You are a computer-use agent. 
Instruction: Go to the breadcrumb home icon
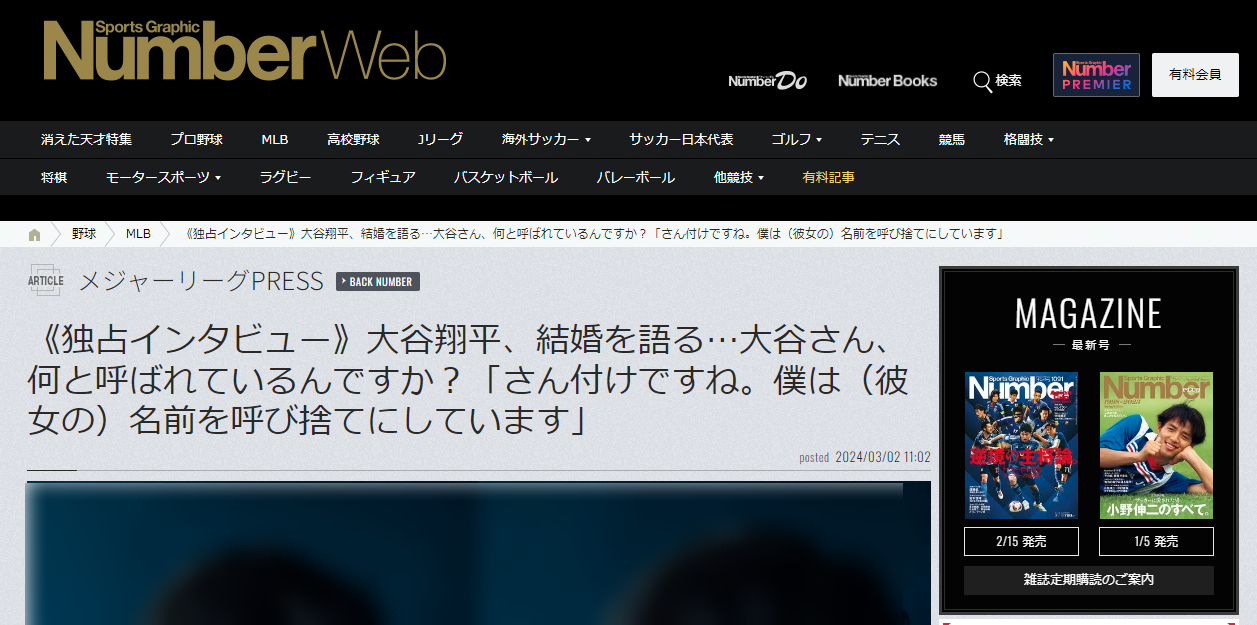(x=35, y=234)
